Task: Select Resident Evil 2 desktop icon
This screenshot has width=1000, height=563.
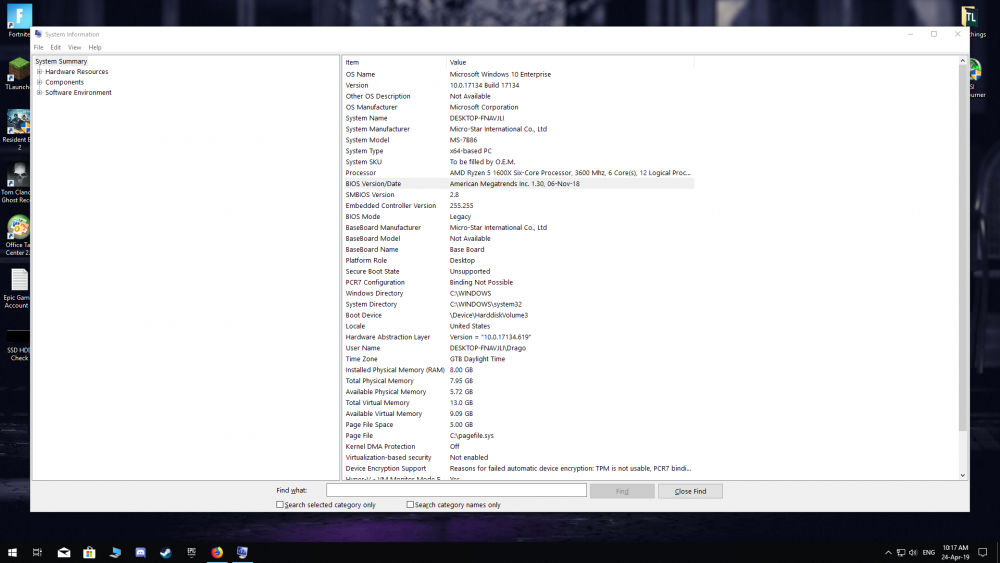Action: (x=18, y=129)
